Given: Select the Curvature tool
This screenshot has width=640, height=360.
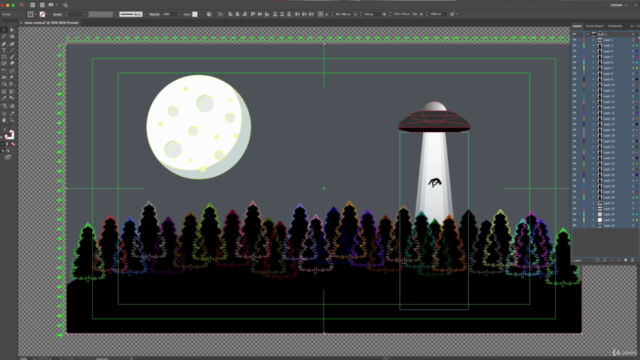Looking at the screenshot, I should click(12, 44).
